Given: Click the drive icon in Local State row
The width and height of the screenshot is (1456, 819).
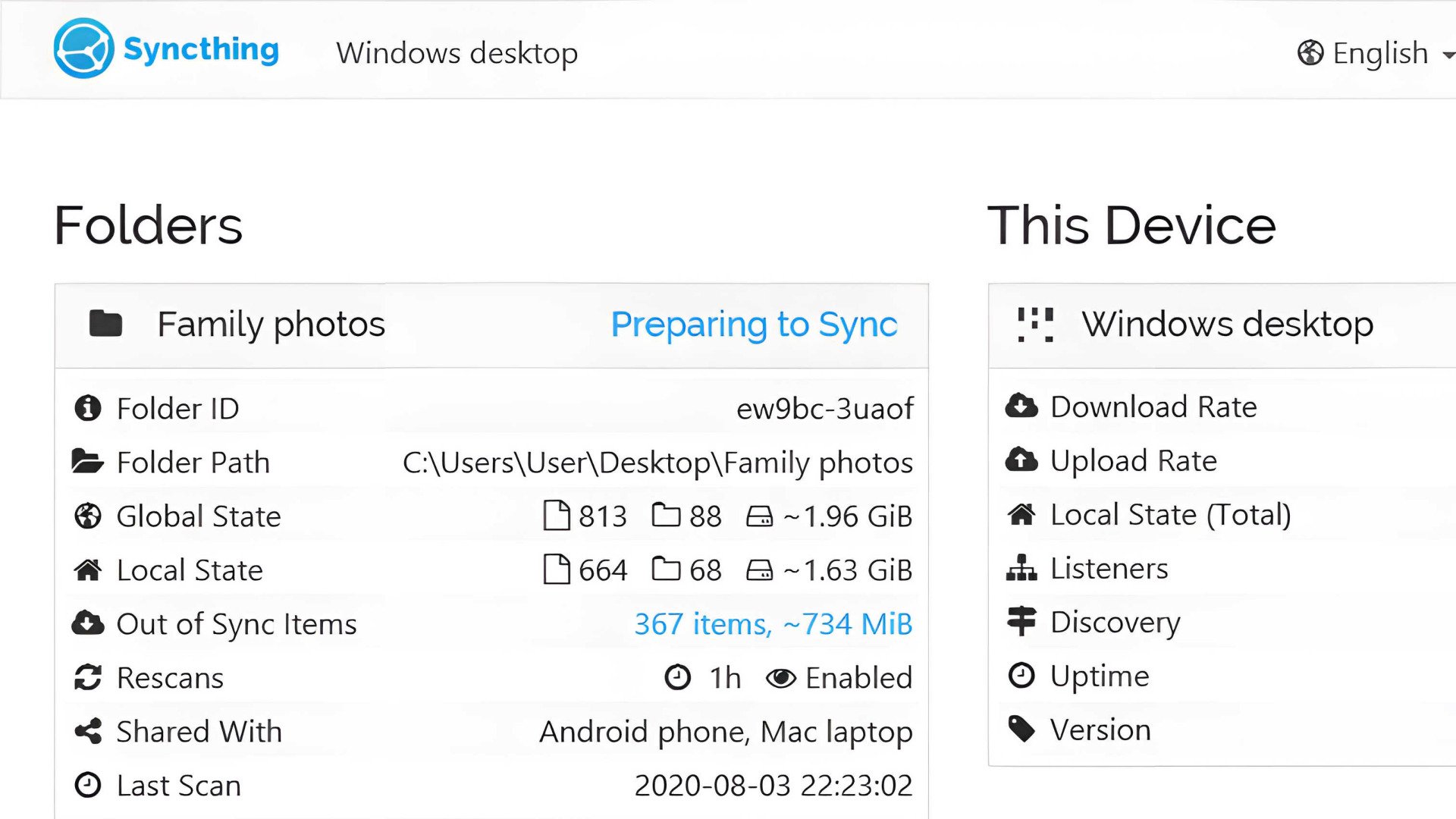Looking at the screenshot, I should [759, 570].
